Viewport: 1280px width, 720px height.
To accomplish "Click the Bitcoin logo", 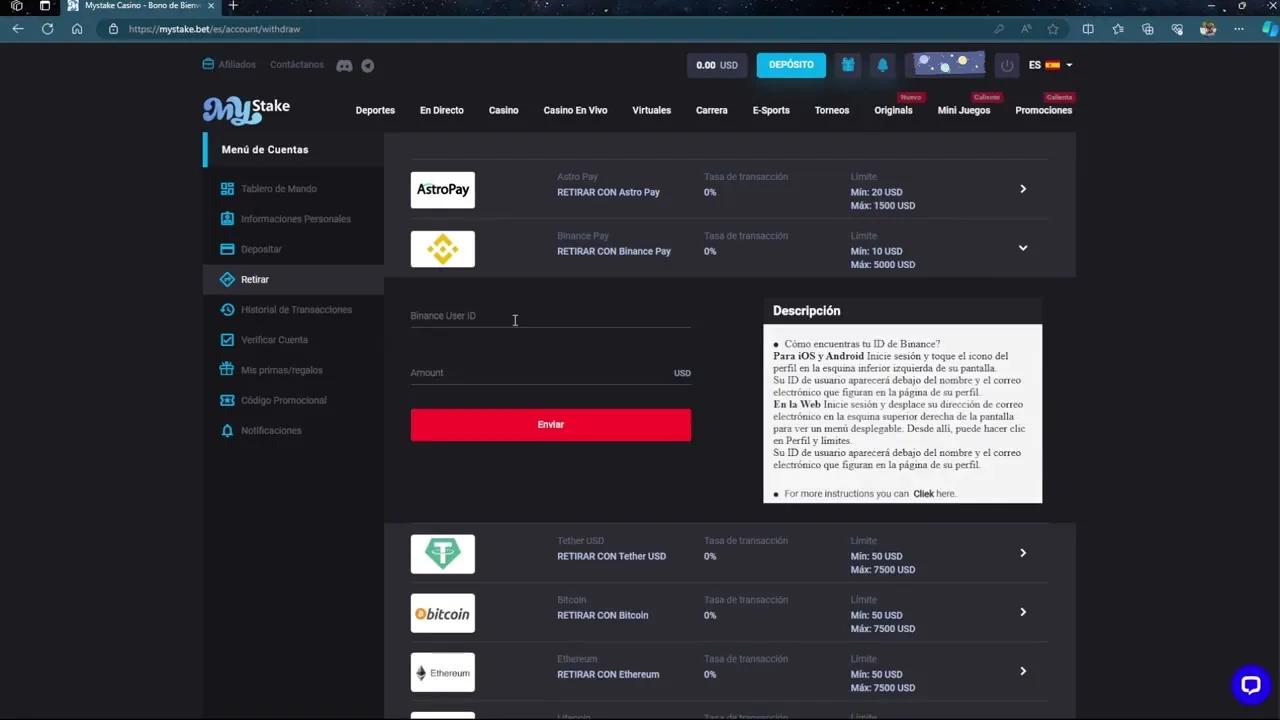I will 443,613.
